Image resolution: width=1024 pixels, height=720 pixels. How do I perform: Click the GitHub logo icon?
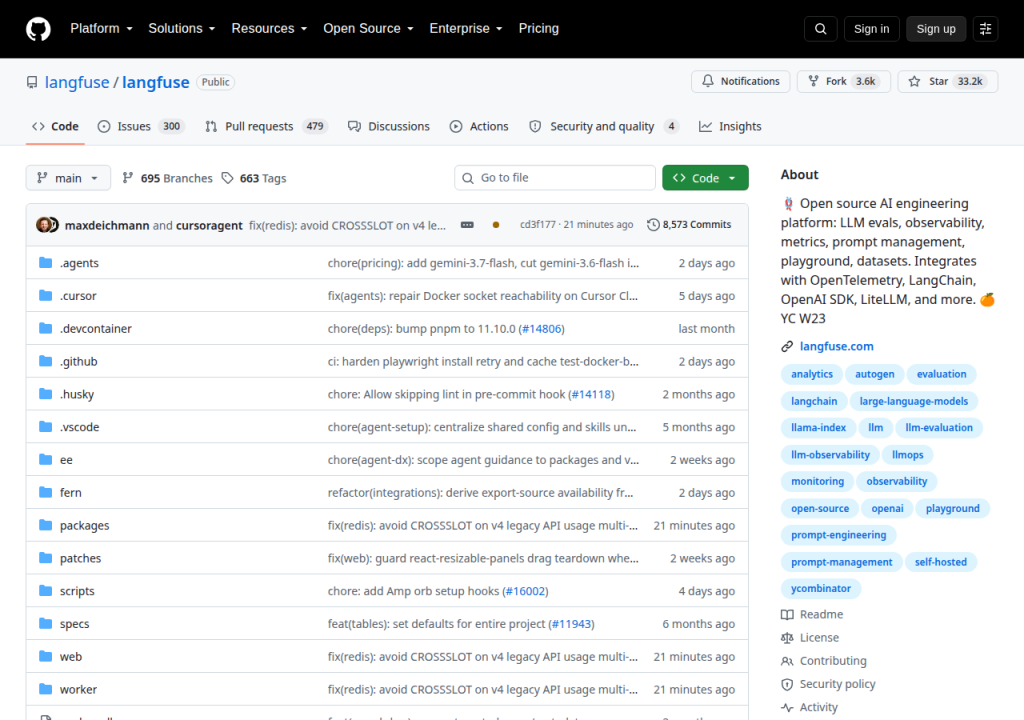pyautogui.click(x=38, y=29)
